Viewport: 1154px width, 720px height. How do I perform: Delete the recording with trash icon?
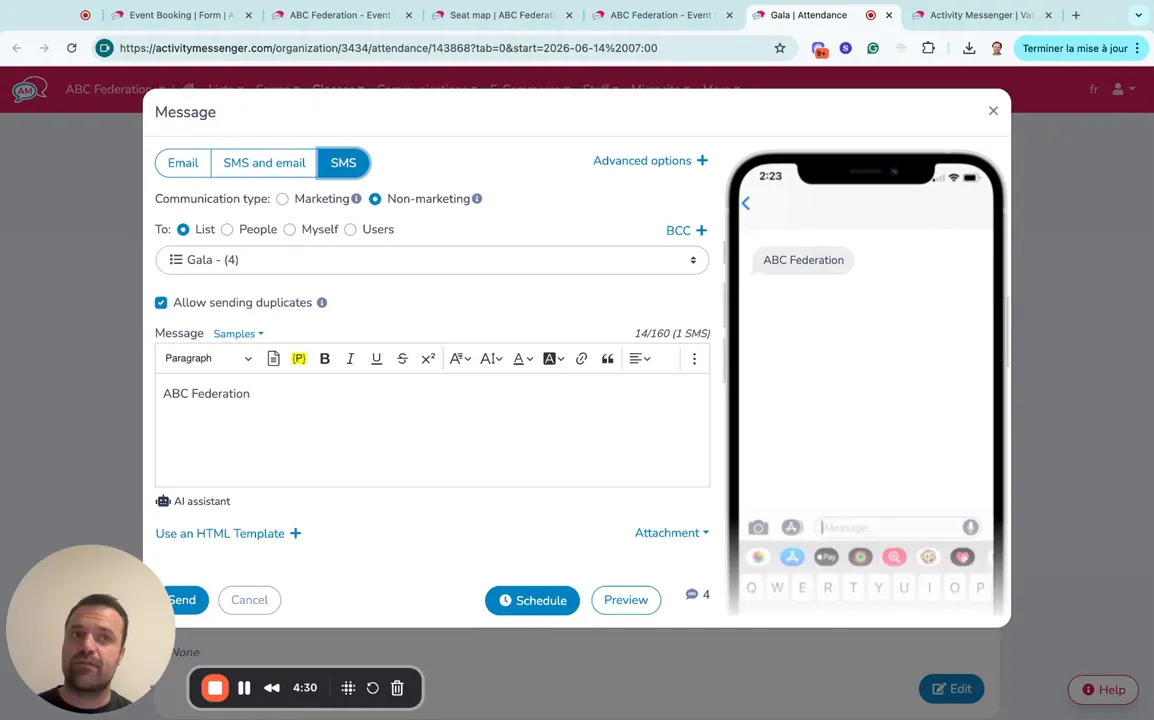point(397,688)
